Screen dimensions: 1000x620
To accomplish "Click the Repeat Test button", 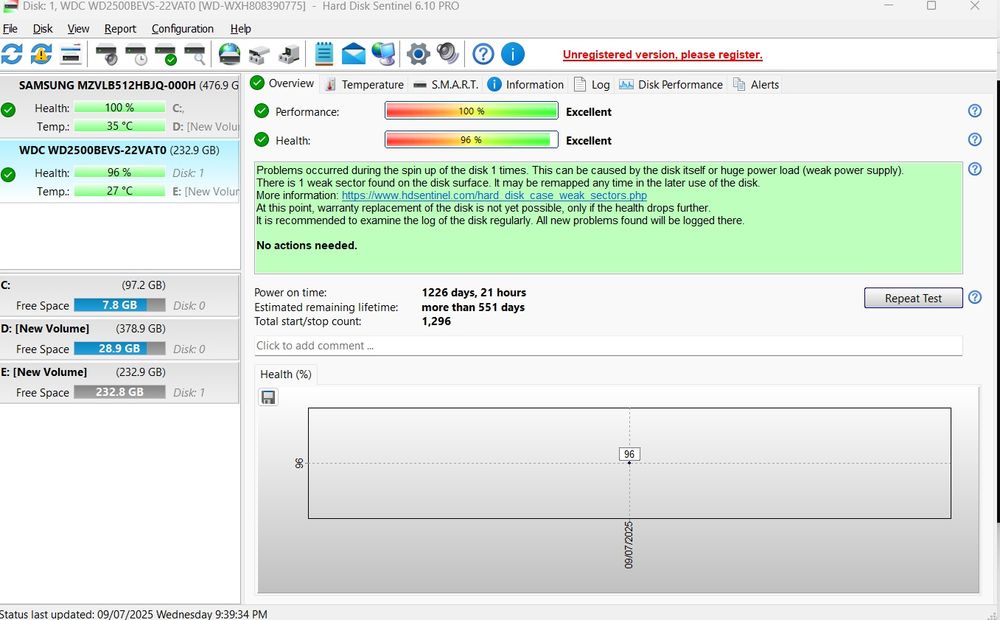I will [x=913, y=298].
